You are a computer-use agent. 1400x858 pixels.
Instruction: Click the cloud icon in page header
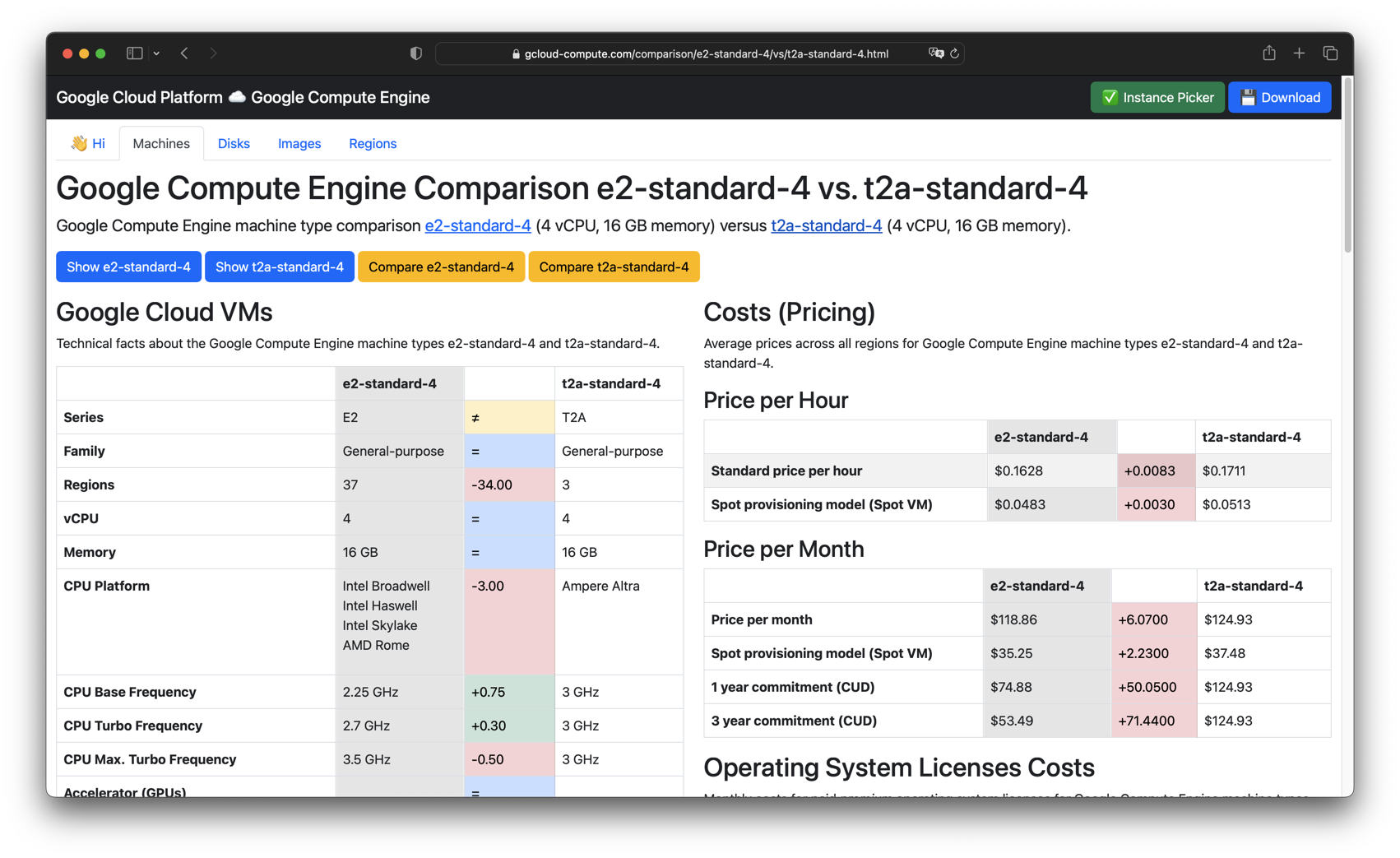237,97
